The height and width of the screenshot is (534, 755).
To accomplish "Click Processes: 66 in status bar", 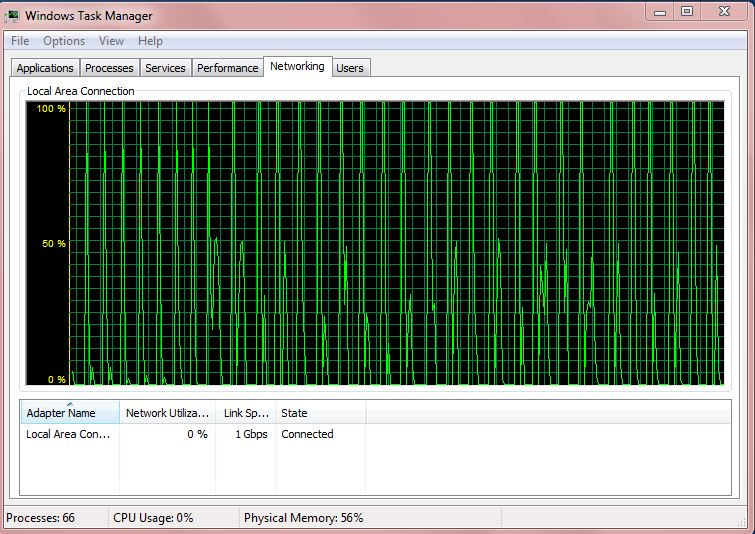I will tap(40, 518).
